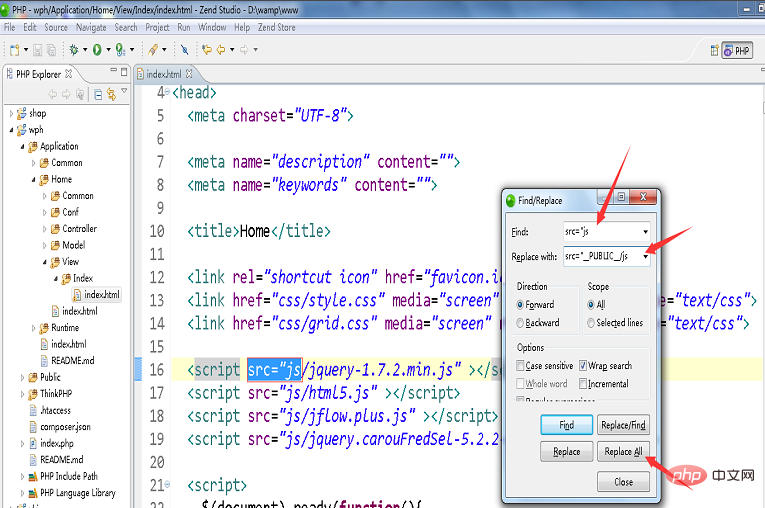Viewport: 765px width, 508px height.
Task: Click the Replace All button
Action: 623,452
